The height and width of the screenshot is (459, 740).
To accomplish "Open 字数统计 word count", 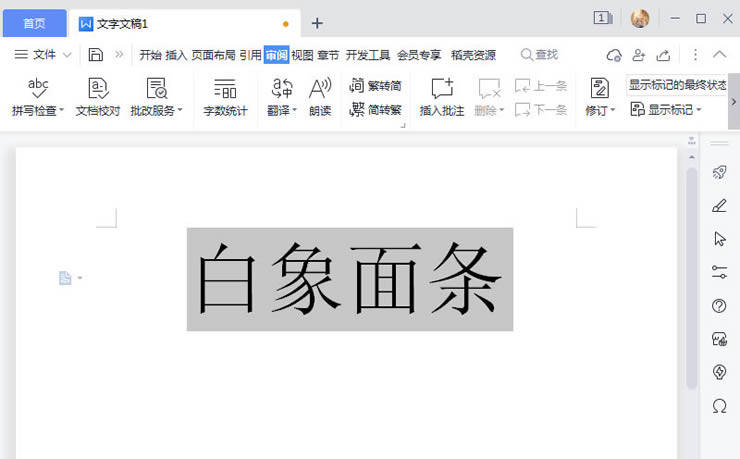I will pyautogui.click(x=225, y=97).
